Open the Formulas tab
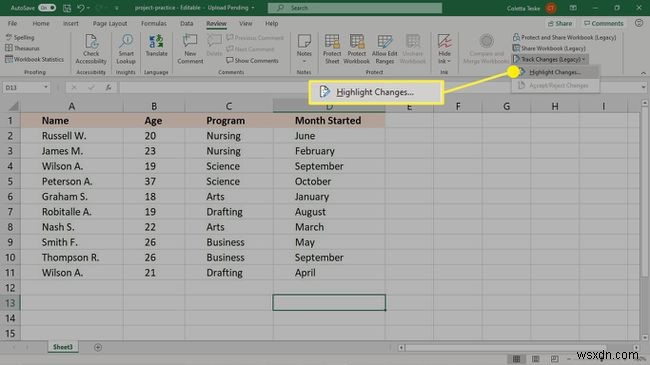 coord(153,24)
